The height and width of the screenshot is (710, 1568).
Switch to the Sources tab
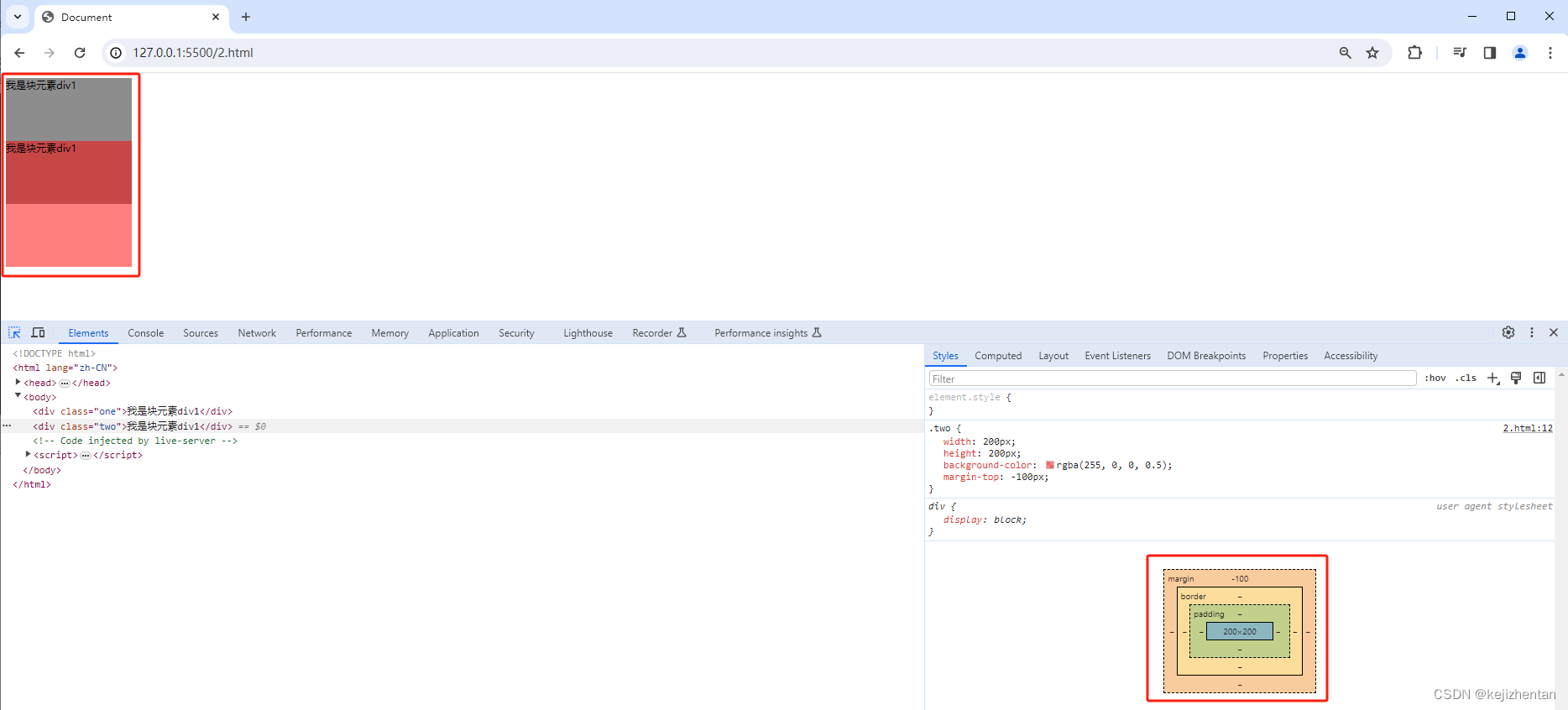[201, 333]
